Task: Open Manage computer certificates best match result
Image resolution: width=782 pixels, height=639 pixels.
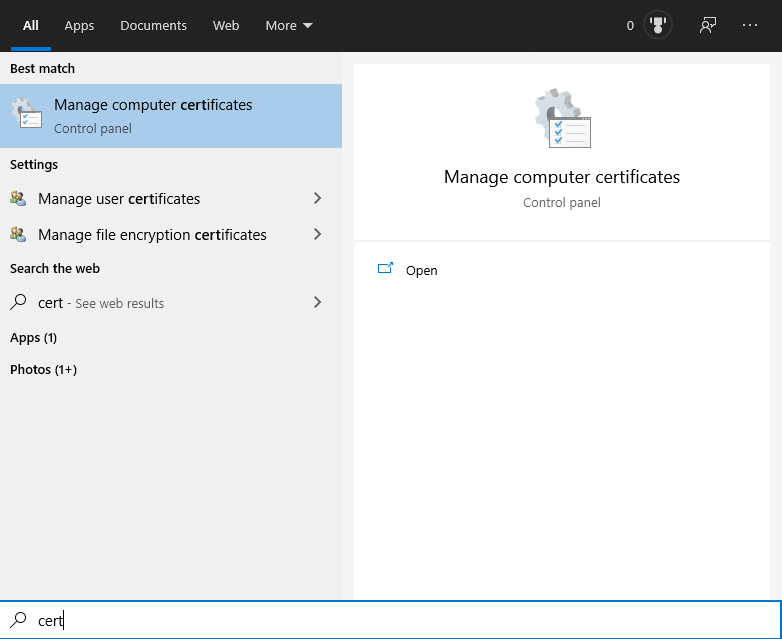Action: [171, 116]
